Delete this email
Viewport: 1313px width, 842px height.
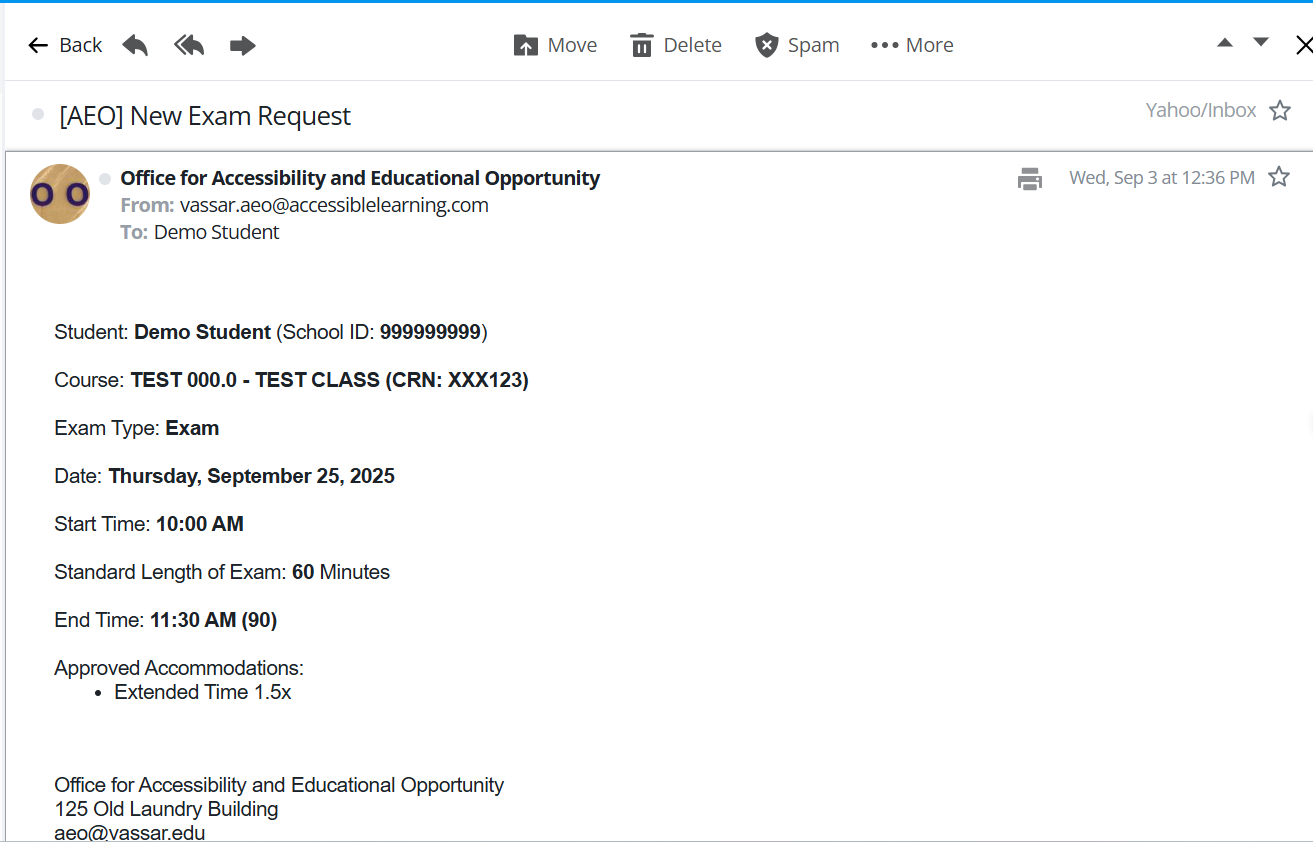[676, 45]
